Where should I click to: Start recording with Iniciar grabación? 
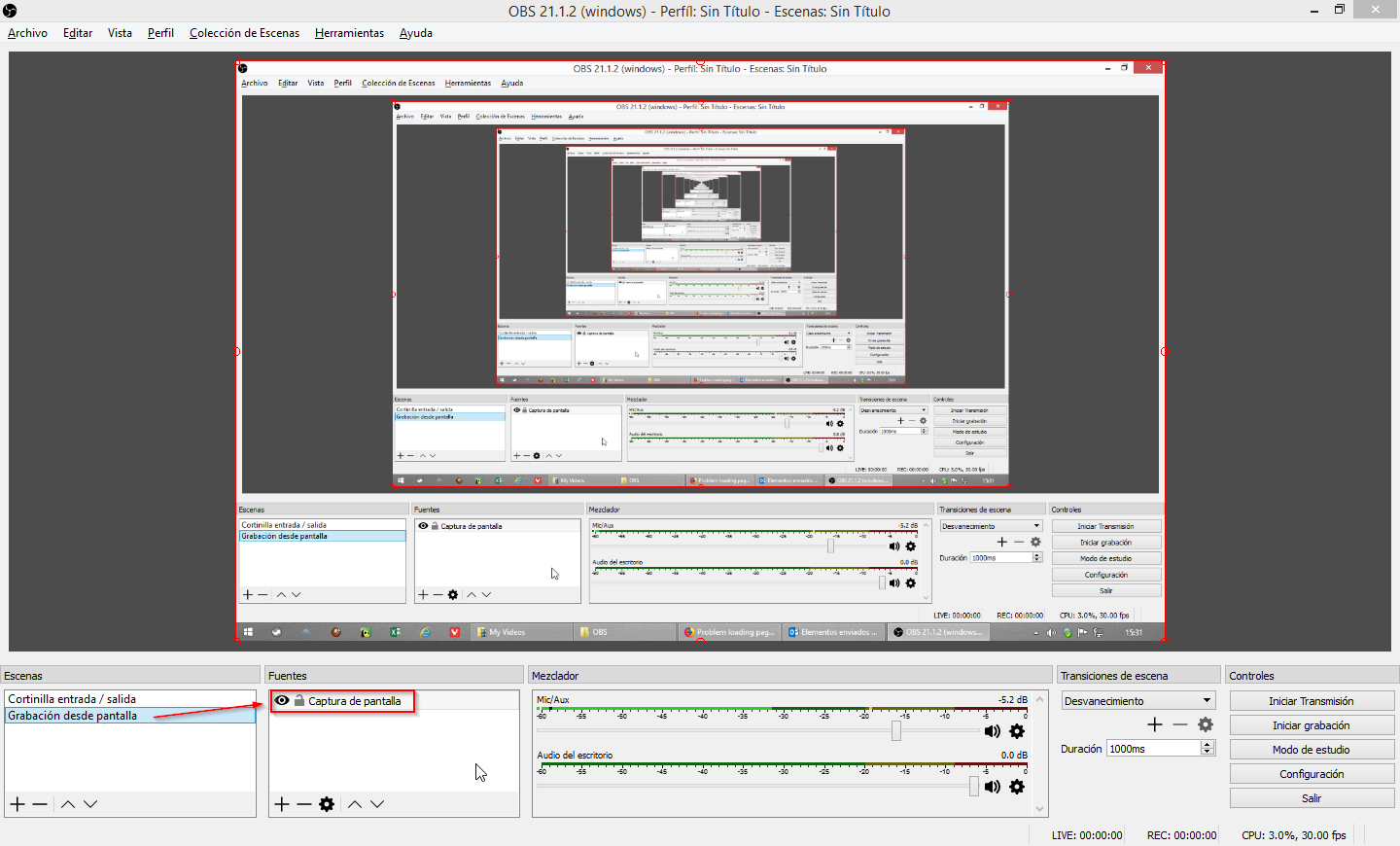click(x=1312, y=725)
